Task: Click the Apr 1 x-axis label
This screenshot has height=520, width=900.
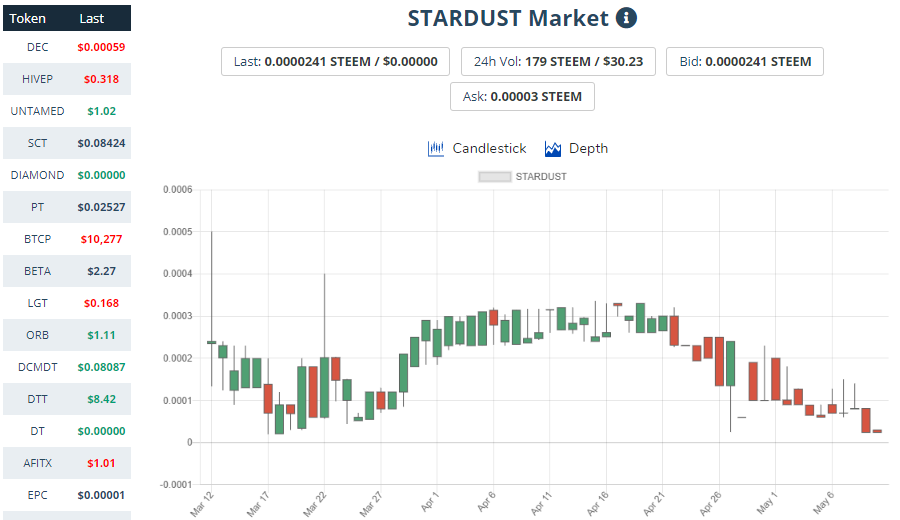Action: pos(430,502)
